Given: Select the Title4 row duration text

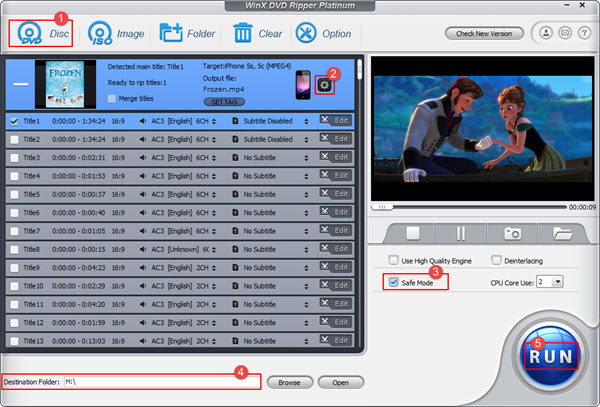Looking at the screenshot, I should coord(79,176).
